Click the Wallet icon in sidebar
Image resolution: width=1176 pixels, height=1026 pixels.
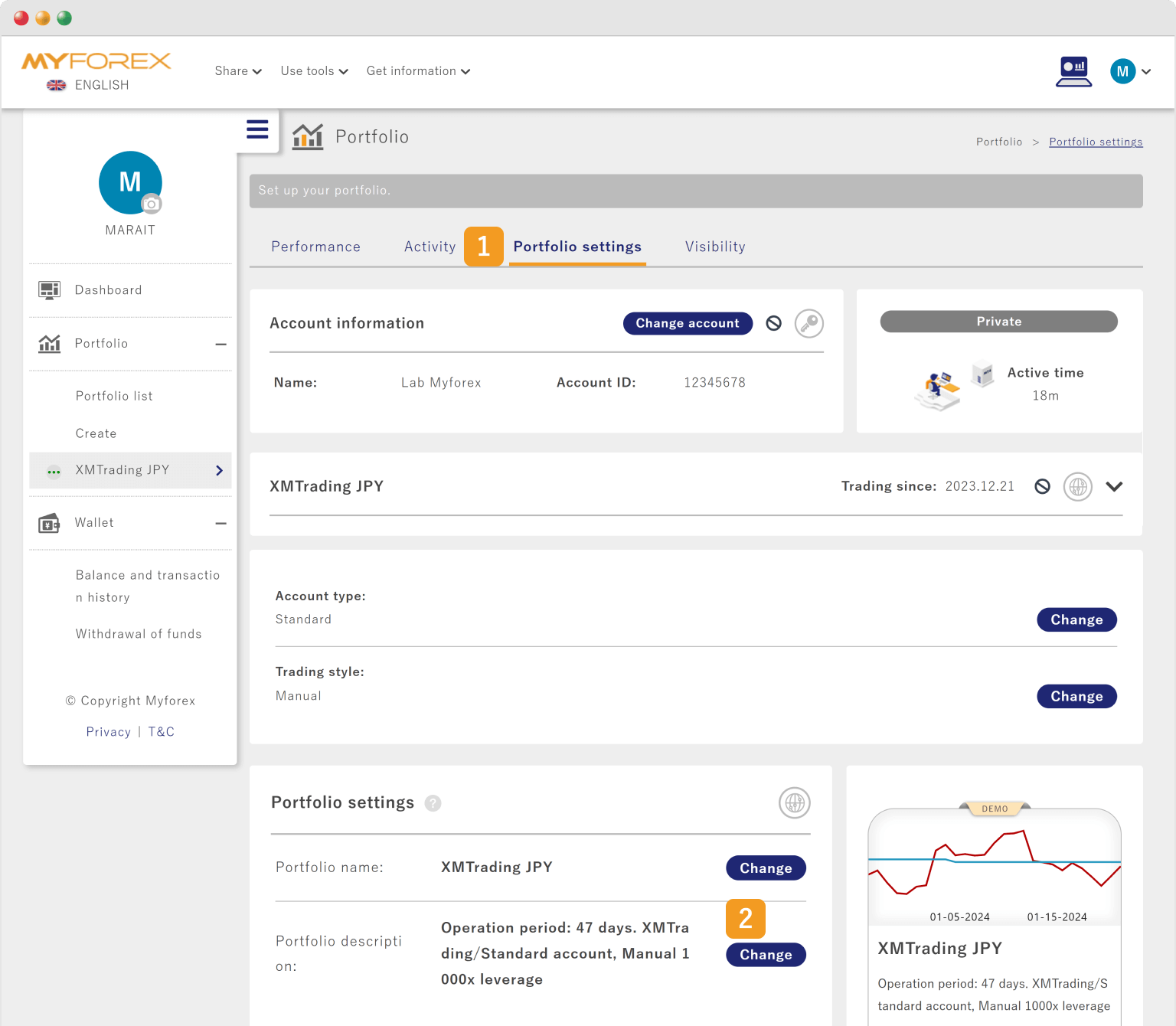49,523
